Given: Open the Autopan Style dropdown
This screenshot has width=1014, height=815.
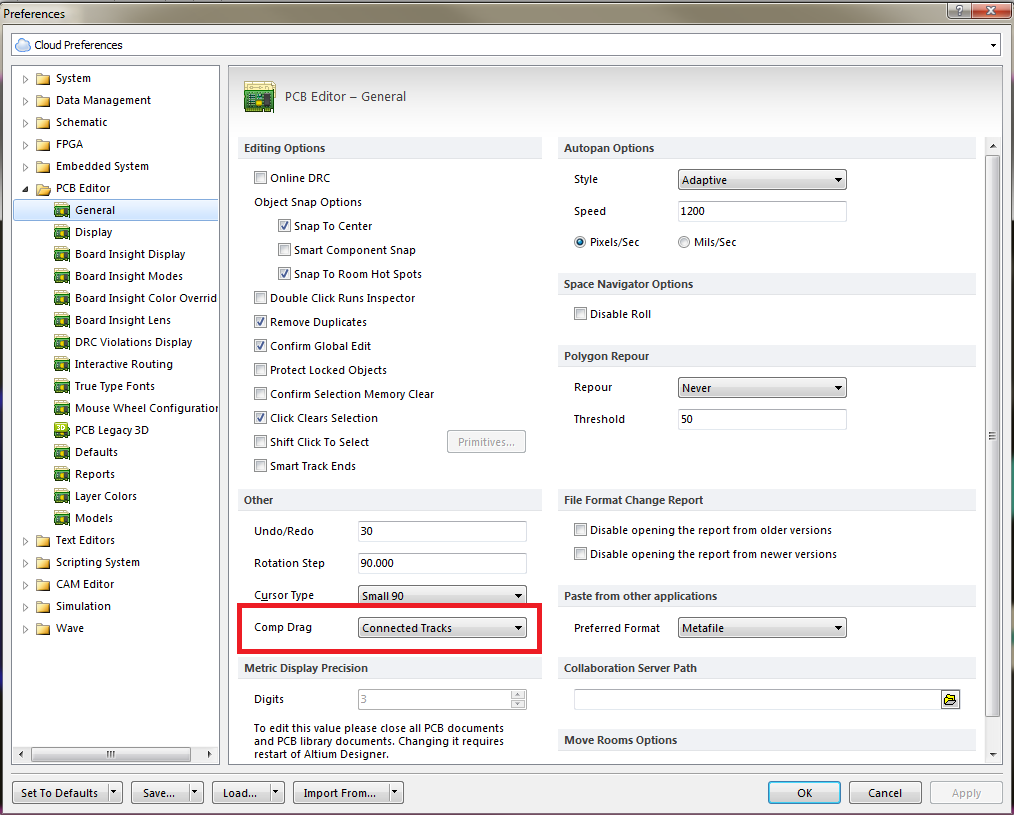Looking at the screenshot, I should click(x=762, y=180).
